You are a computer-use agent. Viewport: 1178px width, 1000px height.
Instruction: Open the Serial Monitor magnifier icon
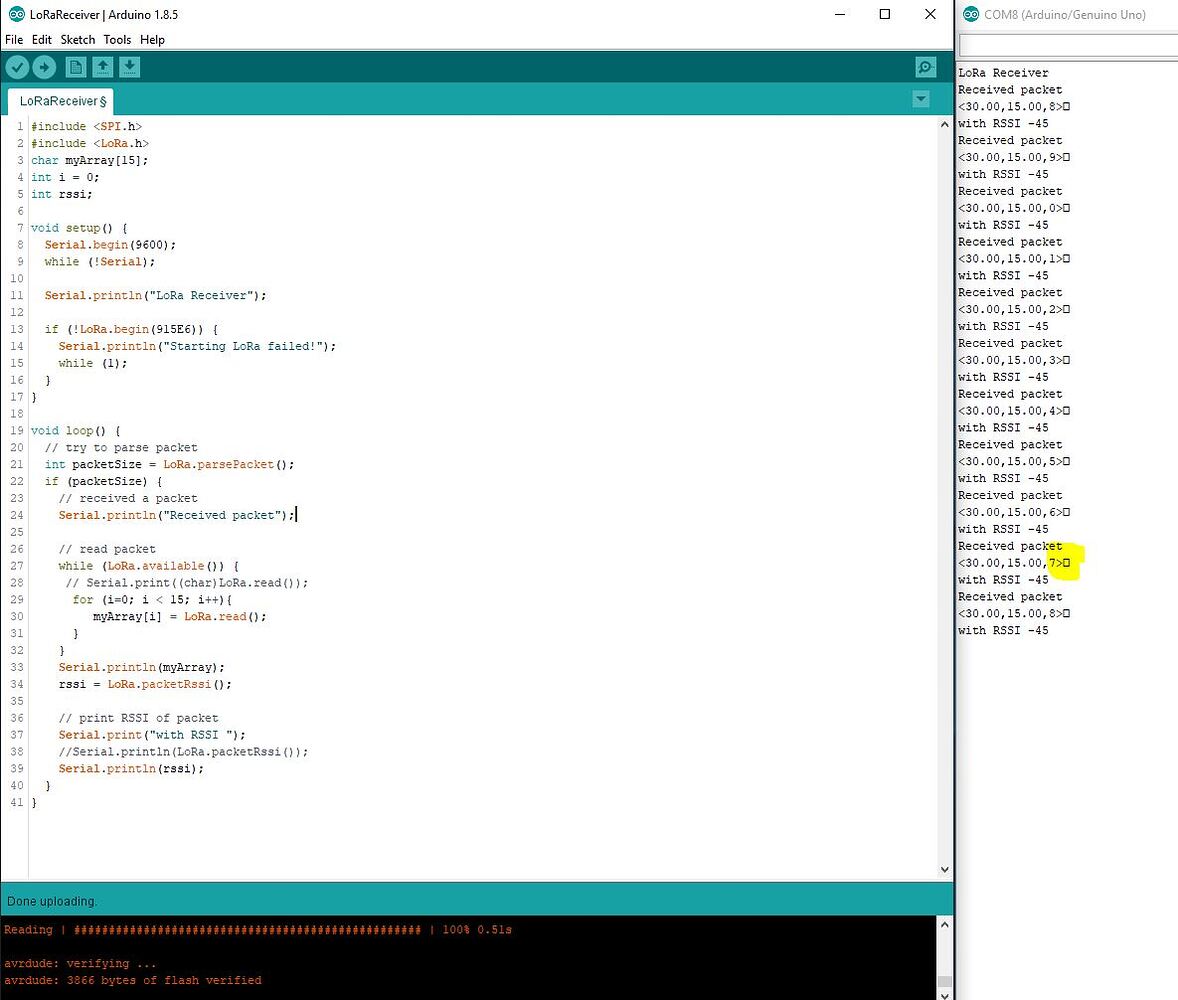click(924, 66)
